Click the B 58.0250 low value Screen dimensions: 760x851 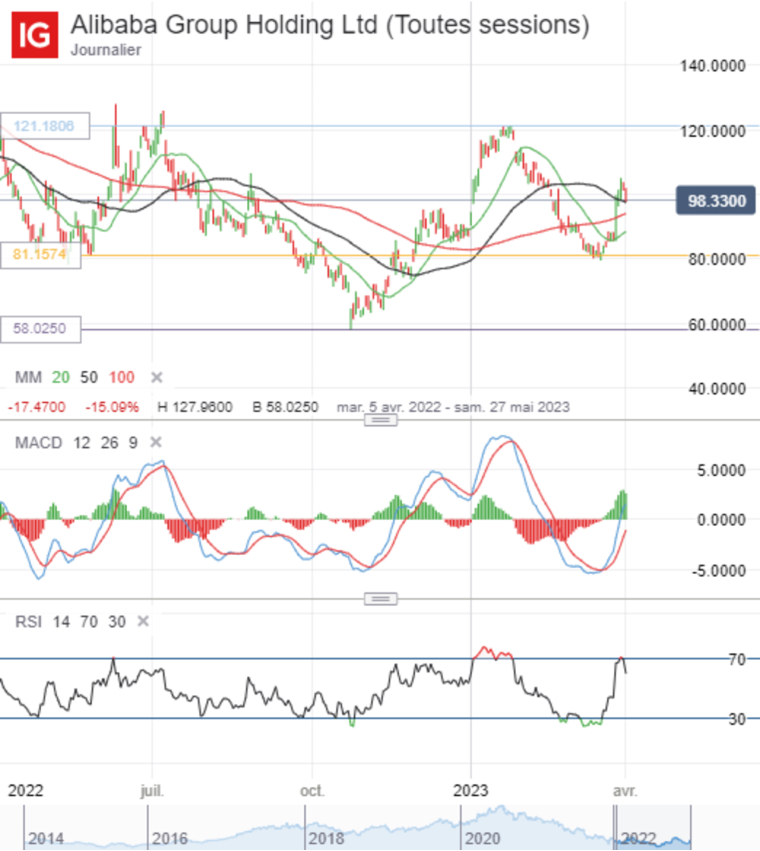point(286,407)
